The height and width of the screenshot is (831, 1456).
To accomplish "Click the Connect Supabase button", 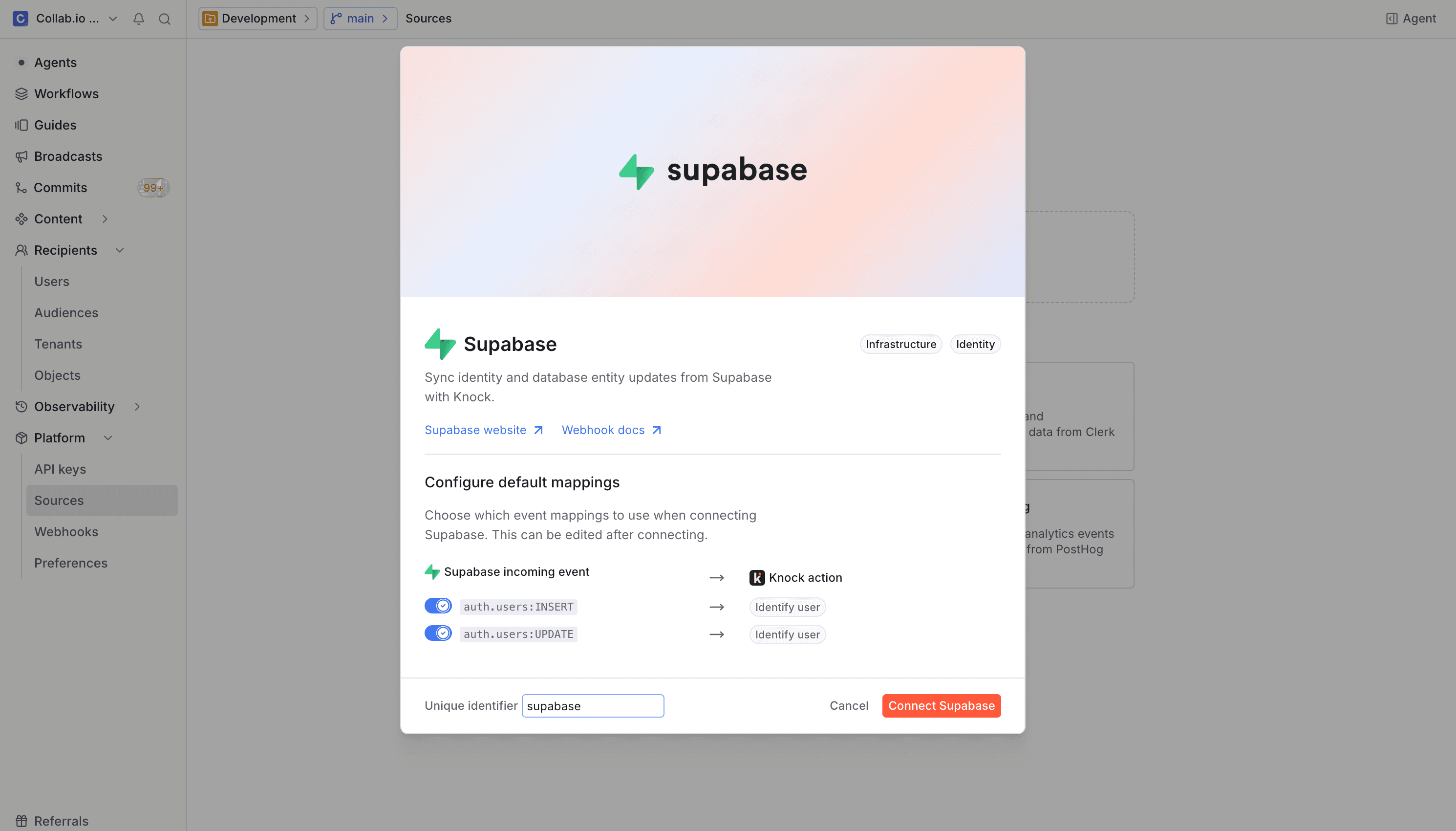I will [941, 705].
